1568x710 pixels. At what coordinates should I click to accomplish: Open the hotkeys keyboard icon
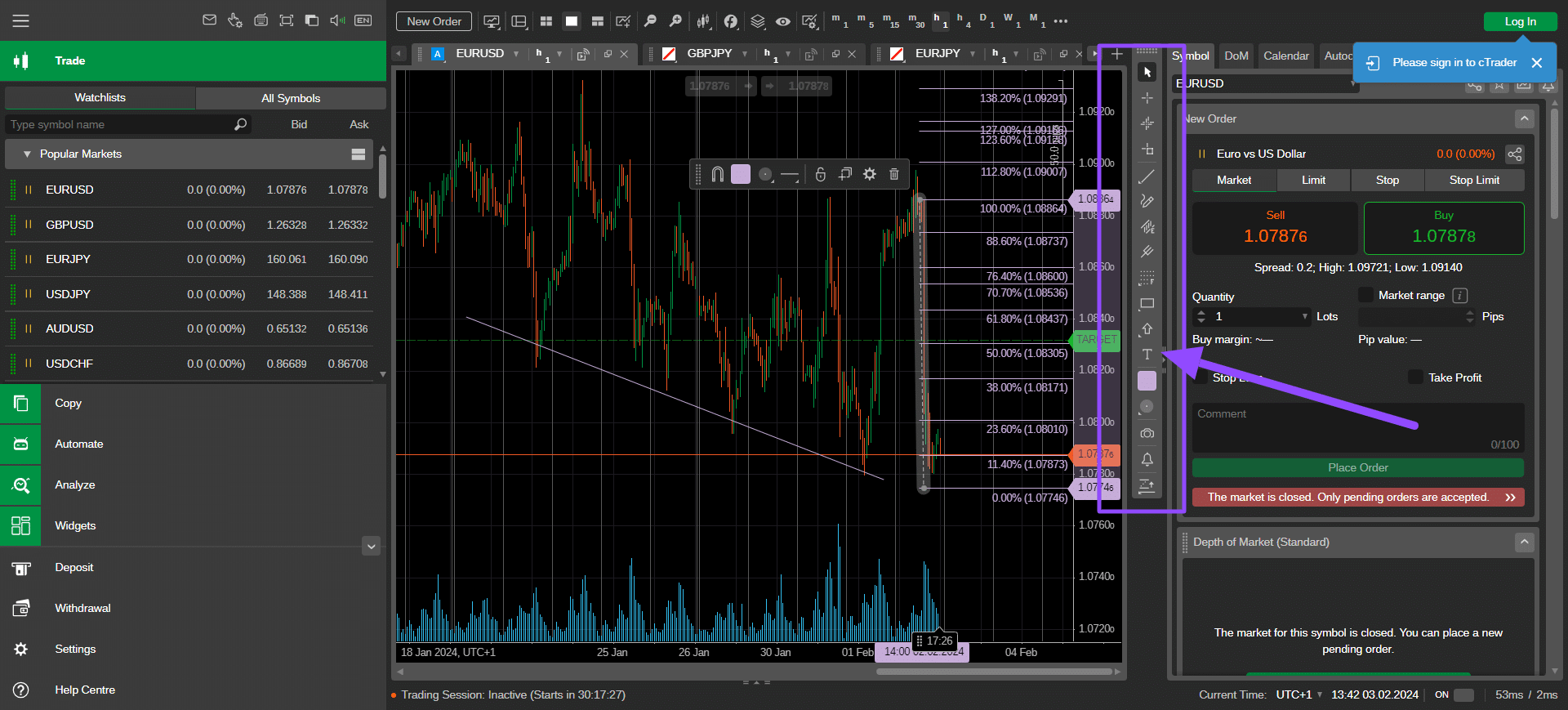(261, 20)
